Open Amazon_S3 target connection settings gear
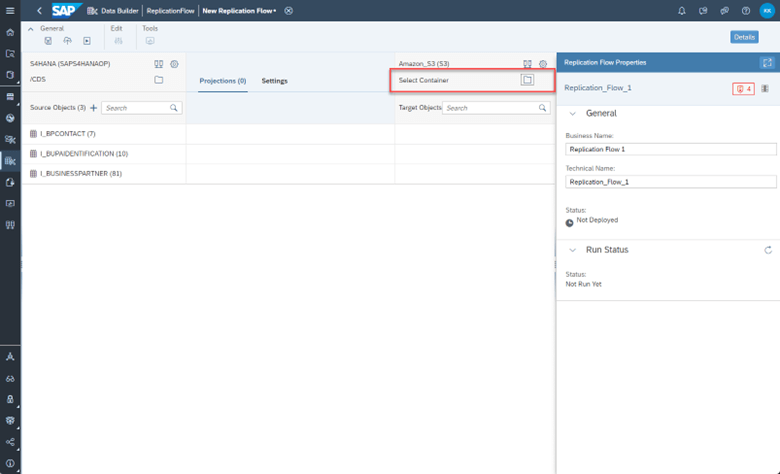 point(543,64)
